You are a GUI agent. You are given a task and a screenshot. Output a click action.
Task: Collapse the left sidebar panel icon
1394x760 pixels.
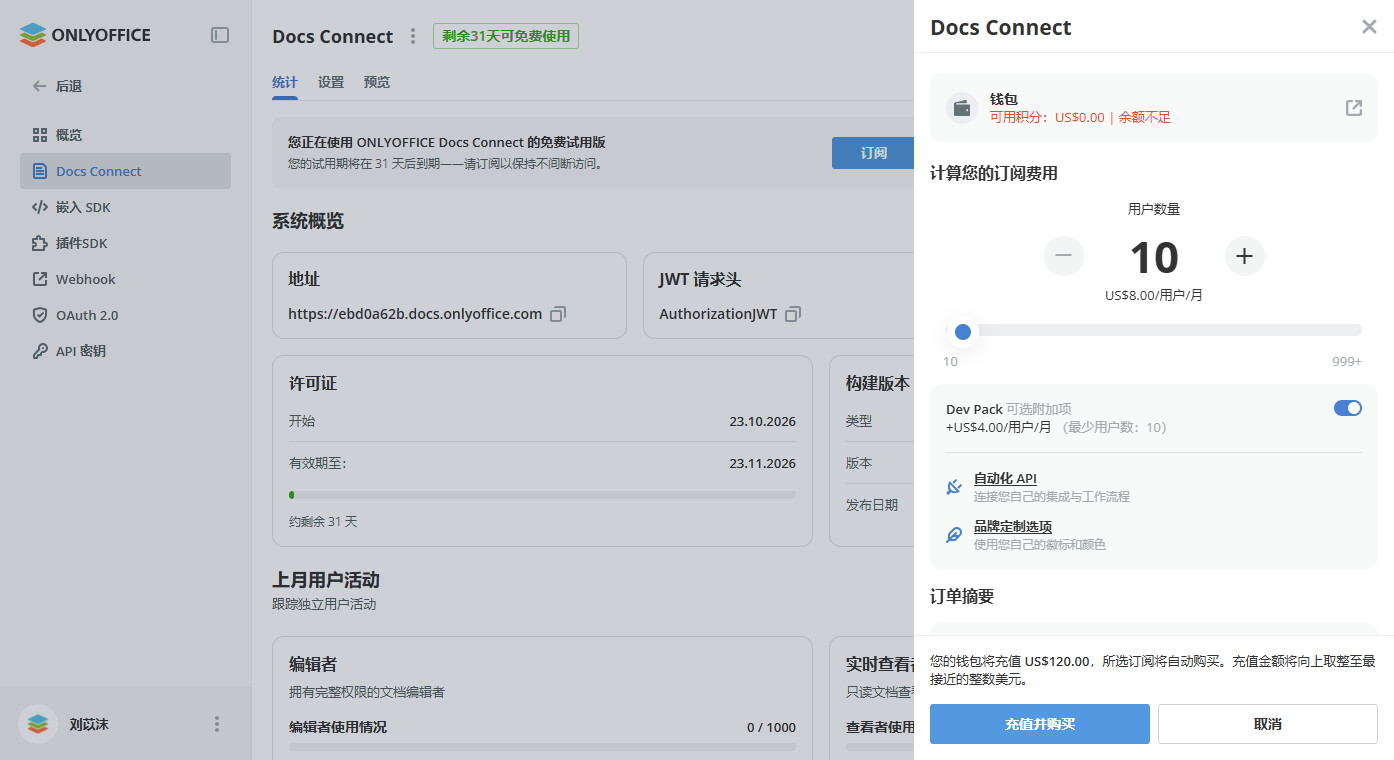click(220, 35)
